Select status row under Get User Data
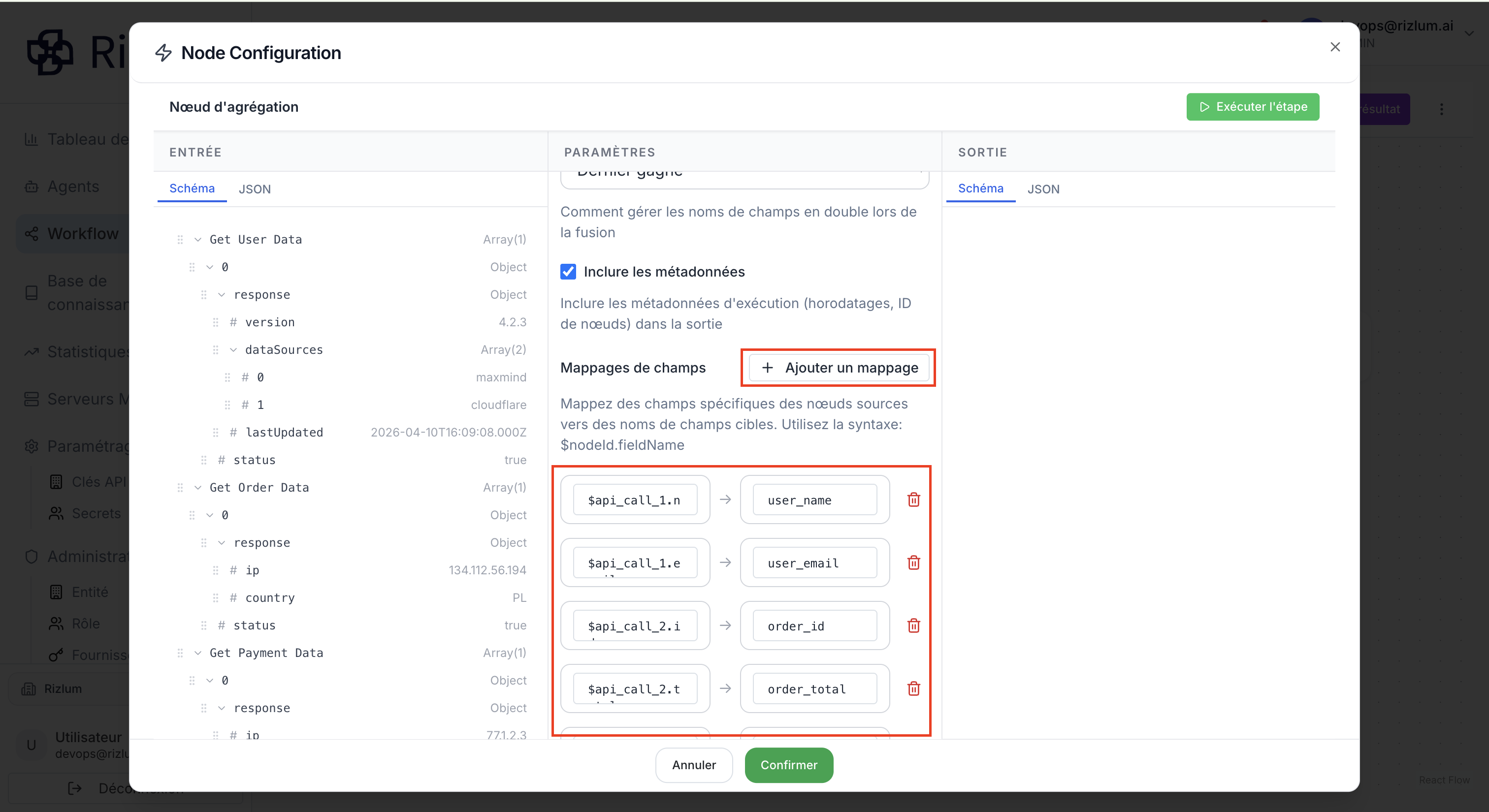The width and height of the screenshot is (1489, 812). (363, 460)
